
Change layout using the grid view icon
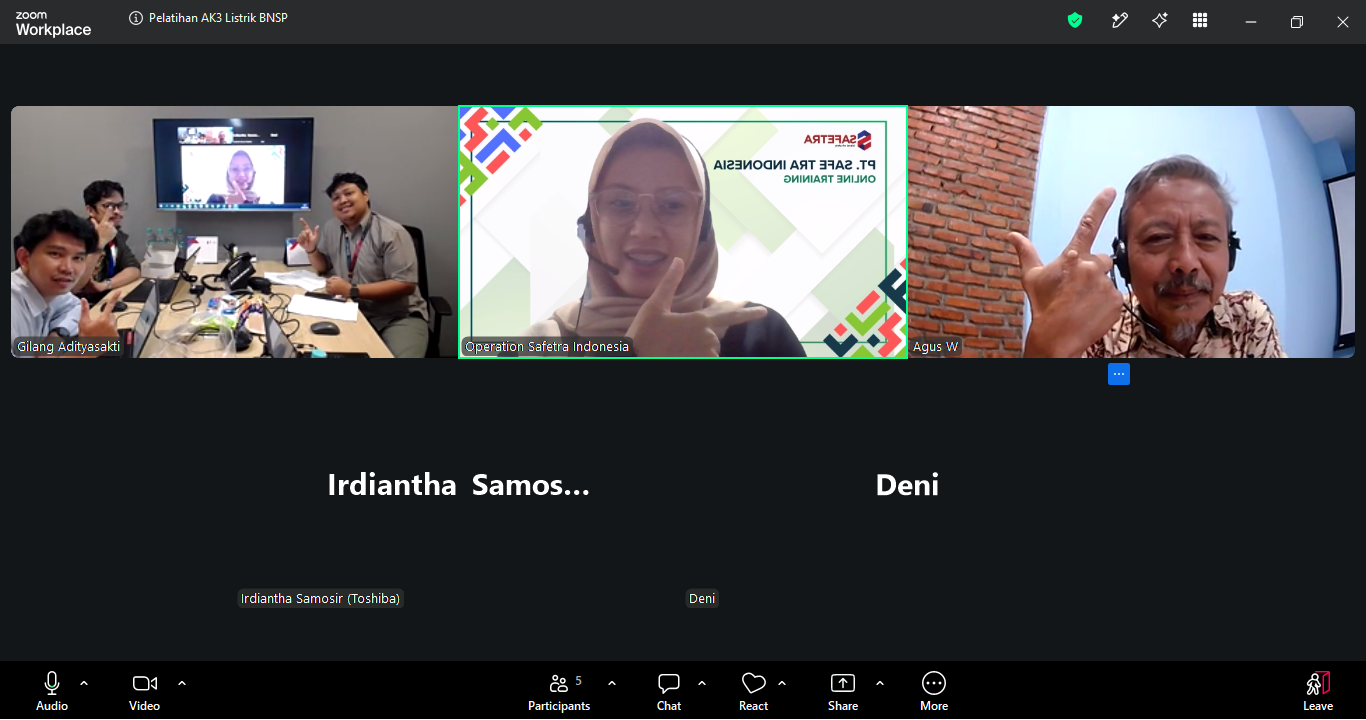pyautogui.click(x=1201, y=20)
